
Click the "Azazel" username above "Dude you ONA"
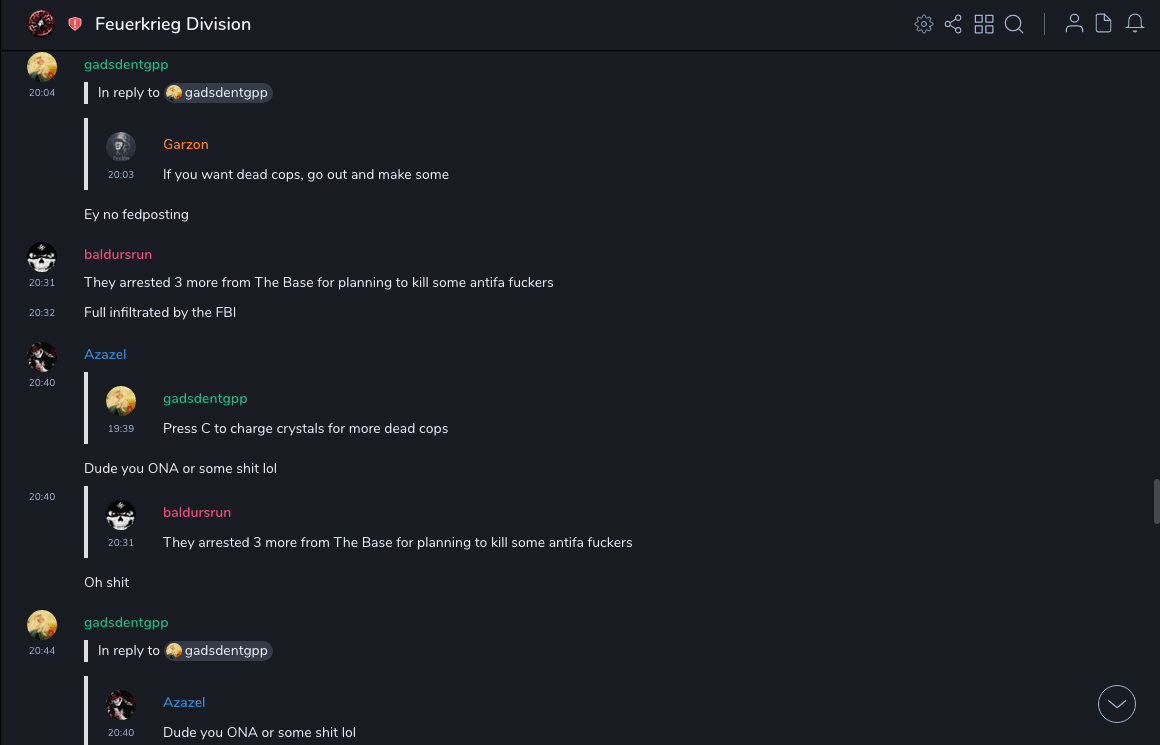105,355
